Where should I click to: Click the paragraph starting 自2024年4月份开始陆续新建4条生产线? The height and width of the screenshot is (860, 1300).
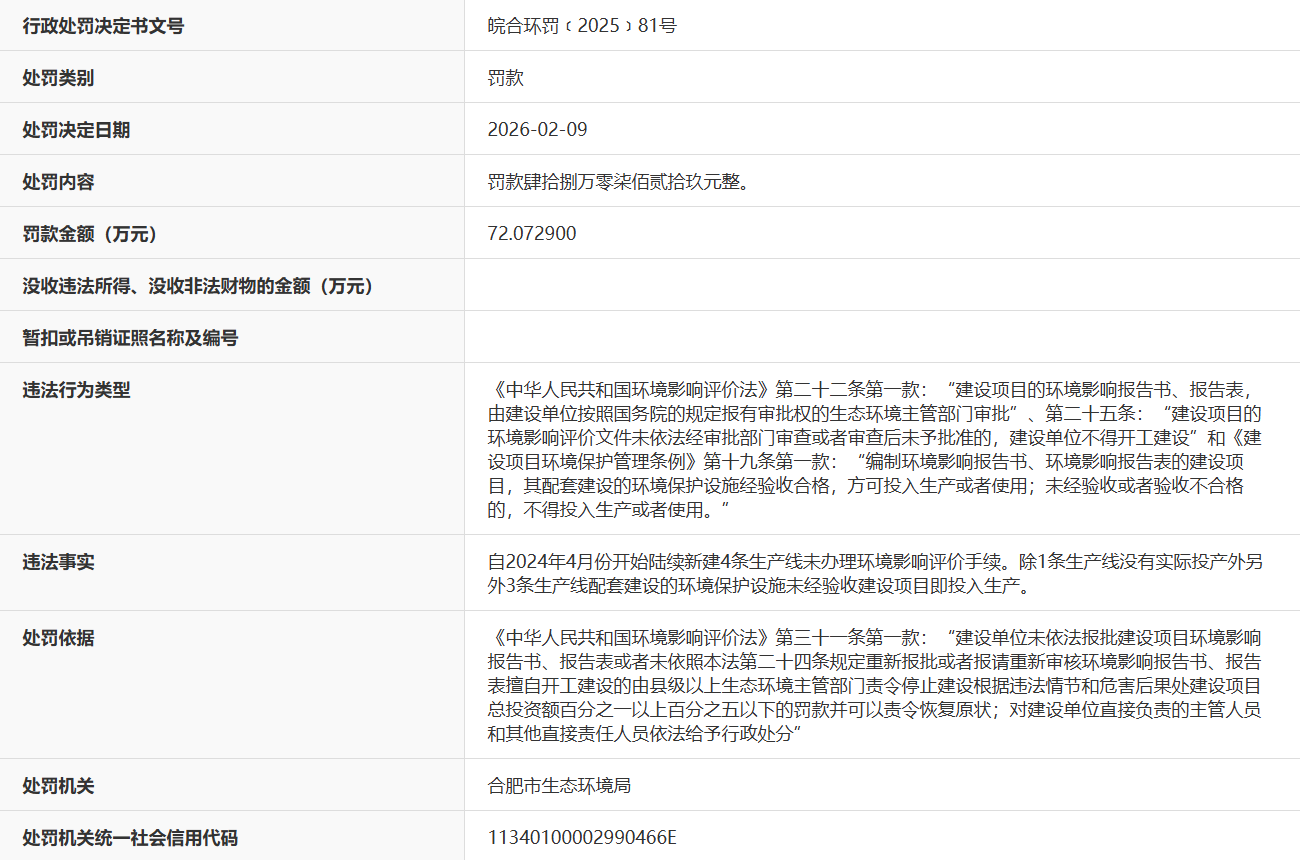[x=875, y=574]
